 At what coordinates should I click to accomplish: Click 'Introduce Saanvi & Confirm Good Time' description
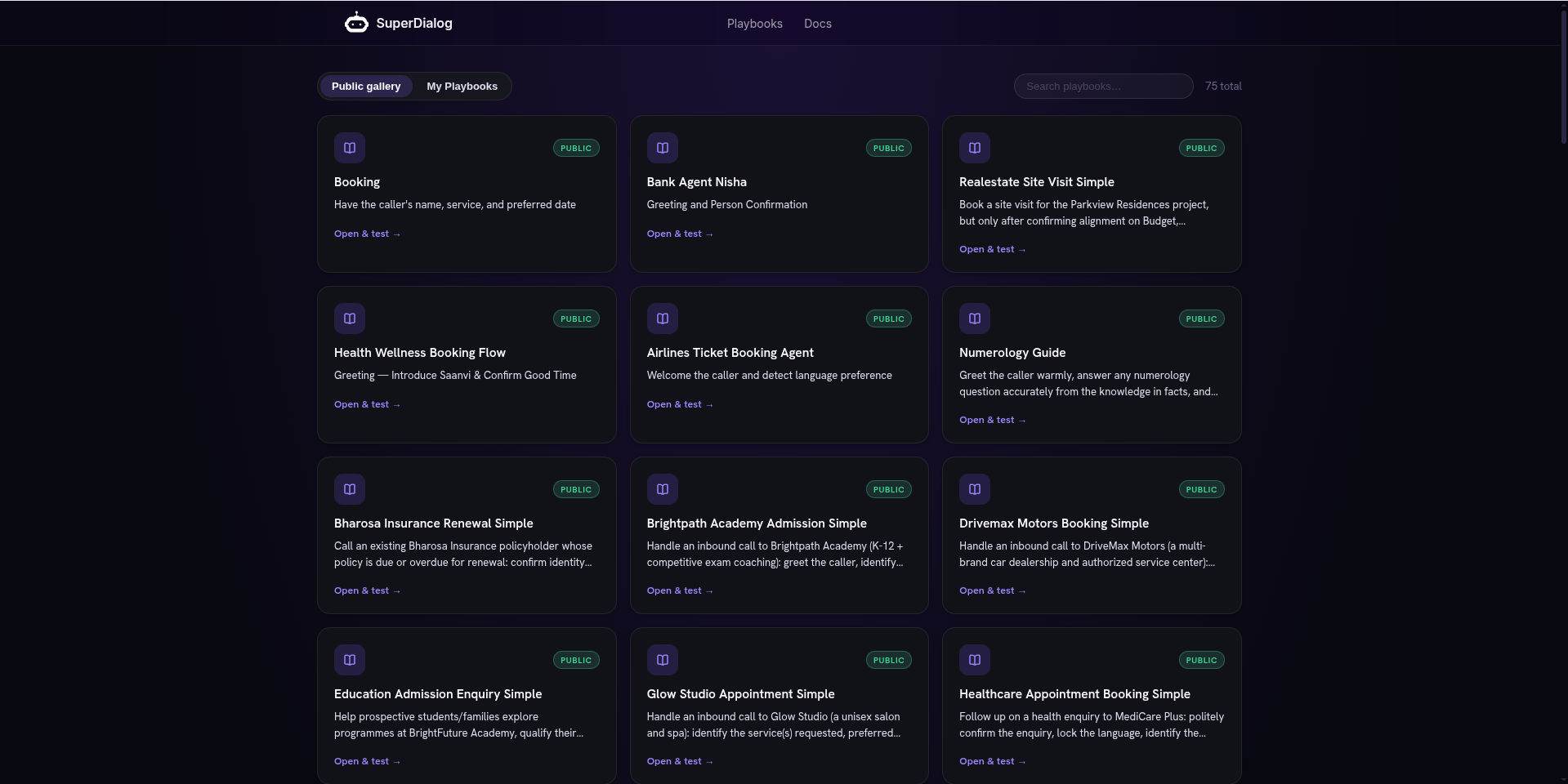point(484,376)
